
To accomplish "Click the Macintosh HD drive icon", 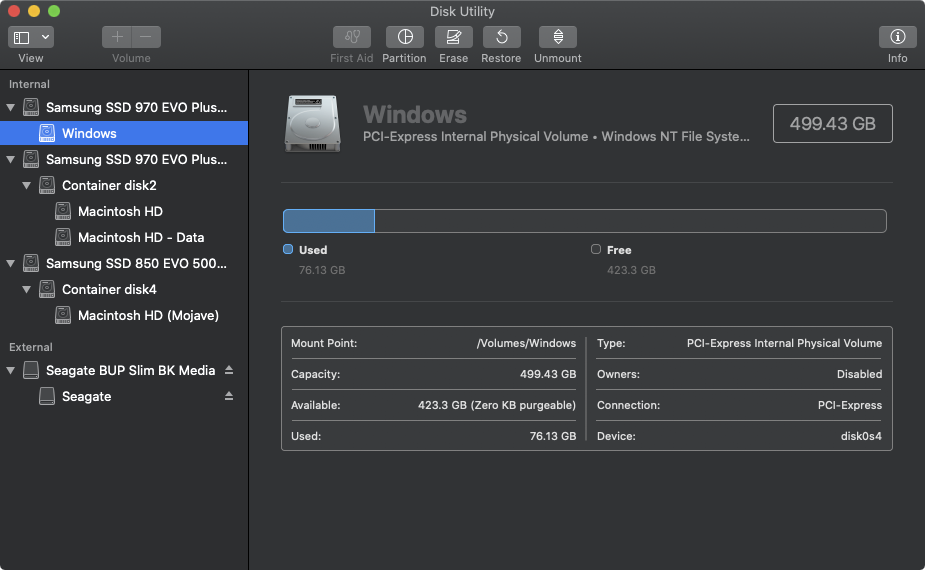I will click(63, 211).
